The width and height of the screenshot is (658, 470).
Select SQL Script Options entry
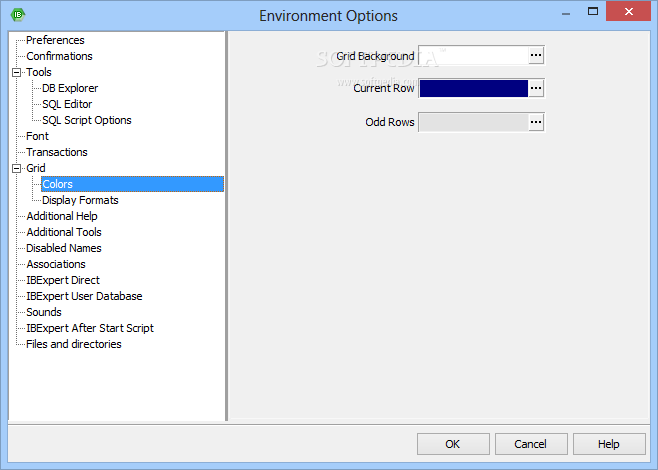tap(87, 120)
